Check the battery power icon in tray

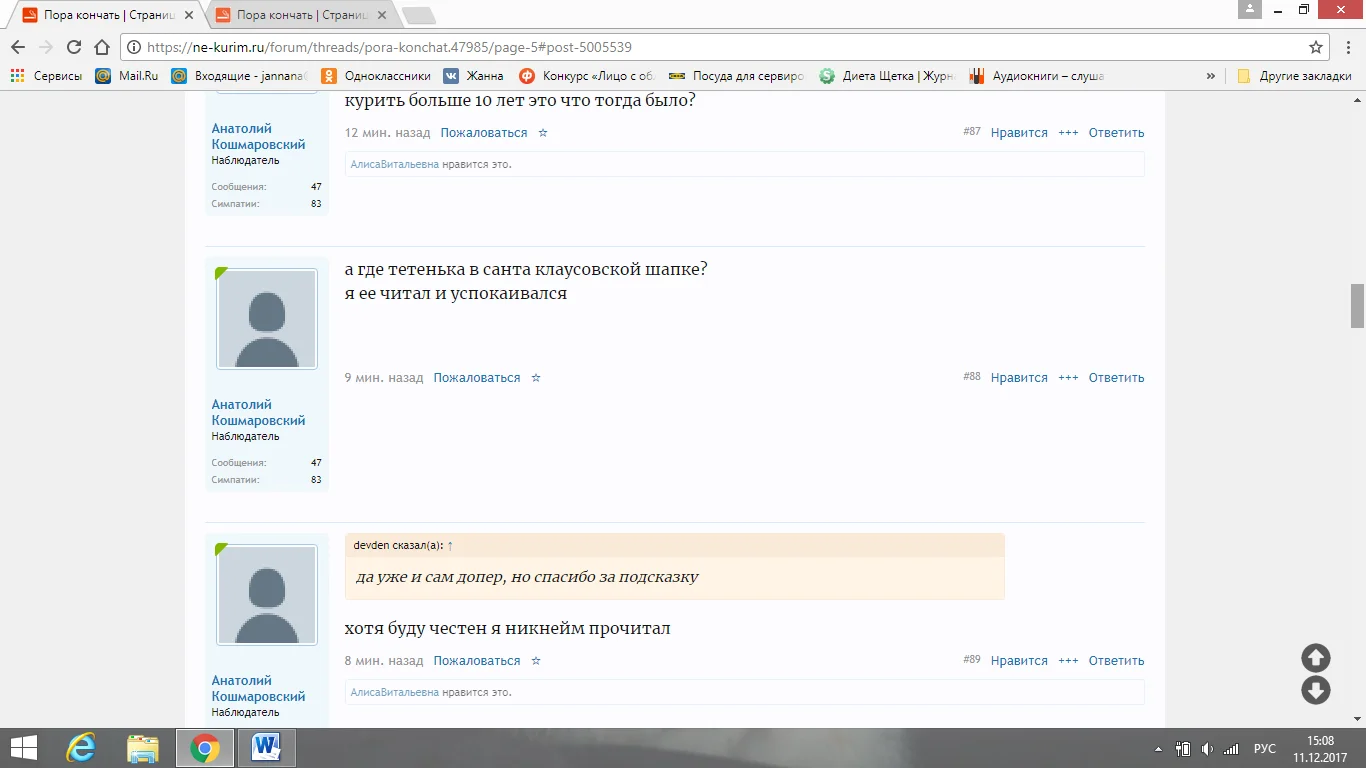point(1183,749)
